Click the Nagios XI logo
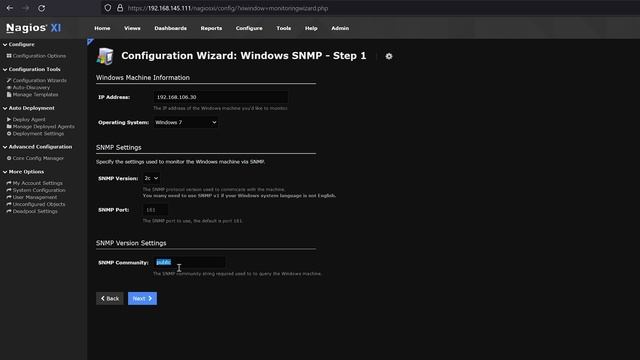640x360 pixels. pyautogui.click(x=33, y=28)
